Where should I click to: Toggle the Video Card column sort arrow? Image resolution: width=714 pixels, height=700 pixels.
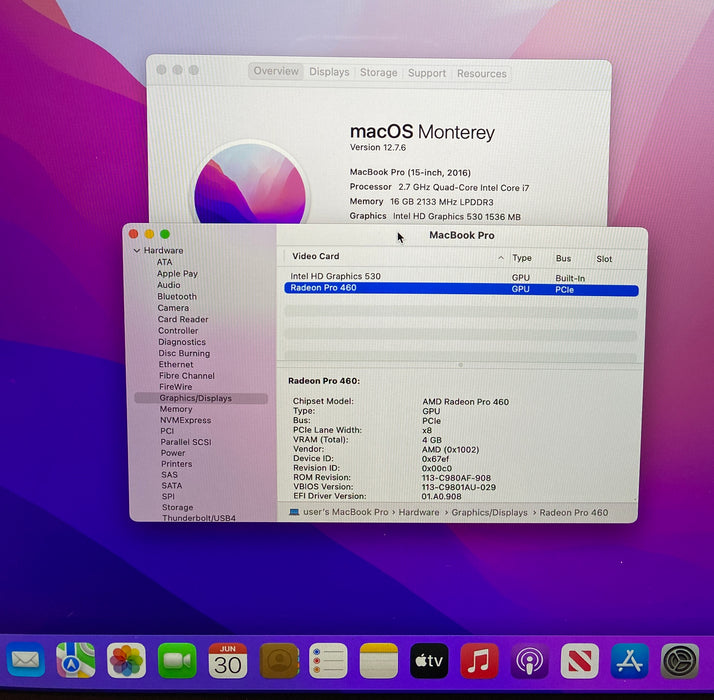click(x=501, y=258)
